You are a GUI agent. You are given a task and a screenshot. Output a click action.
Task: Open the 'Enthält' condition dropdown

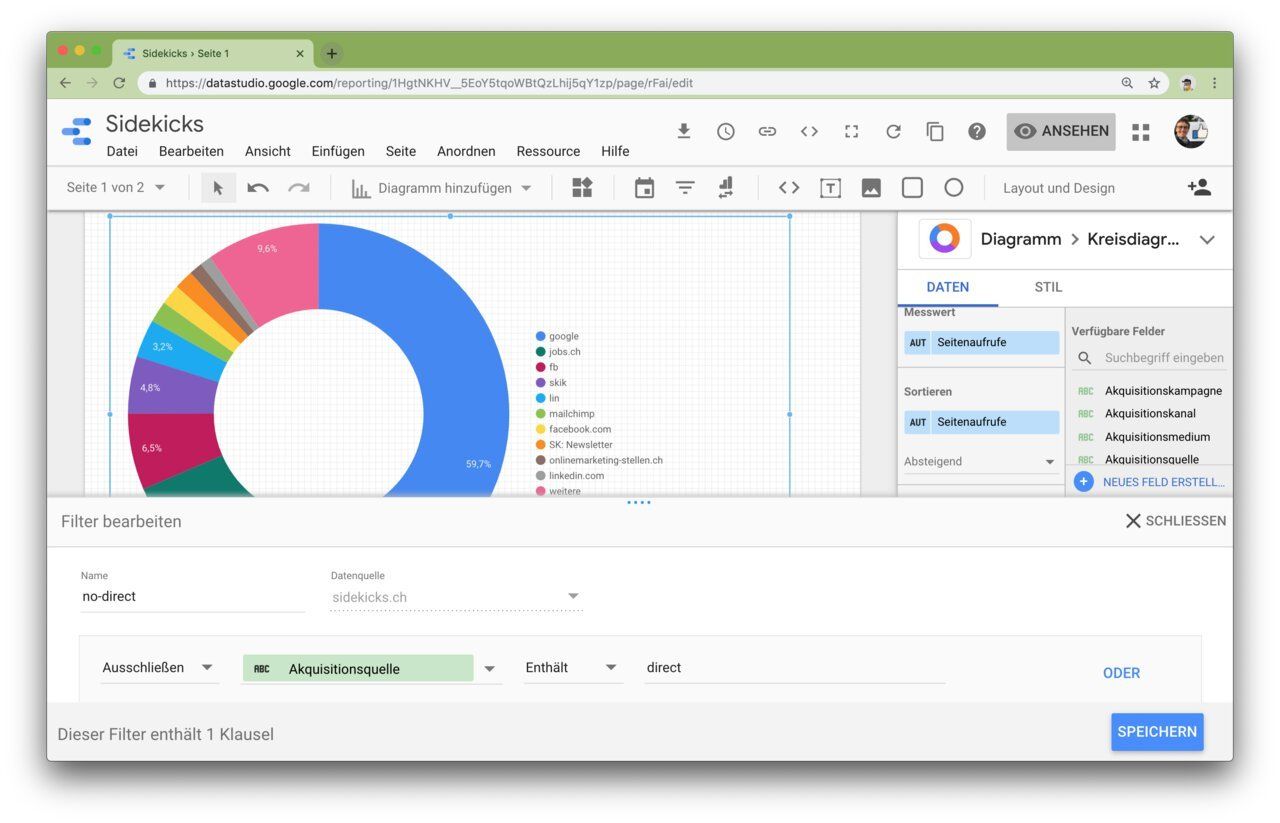pyautogui.click(x=573, y=668)
